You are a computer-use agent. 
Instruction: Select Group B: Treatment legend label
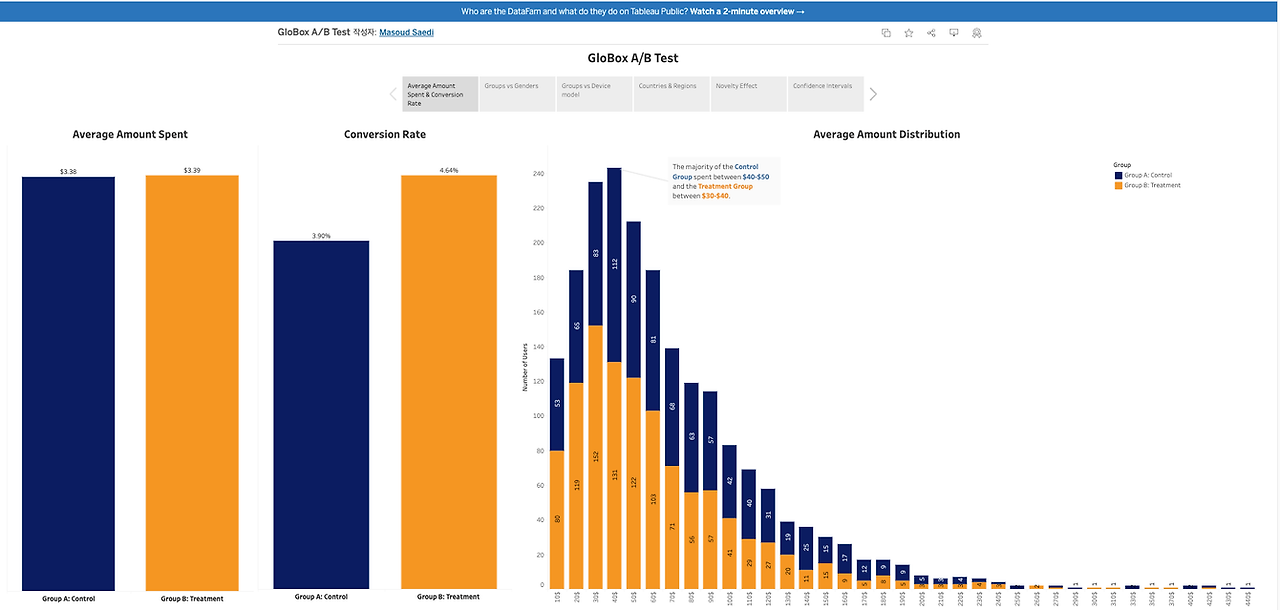[x=1153, y=185]
